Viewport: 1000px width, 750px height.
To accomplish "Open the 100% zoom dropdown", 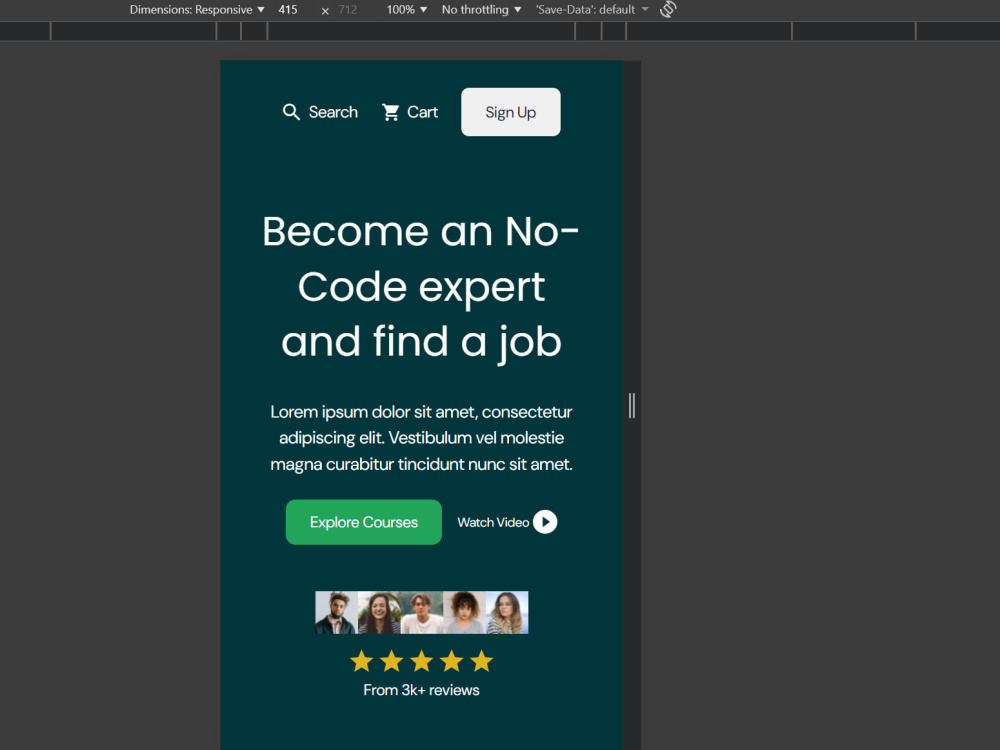I will (x=406, y=10).
